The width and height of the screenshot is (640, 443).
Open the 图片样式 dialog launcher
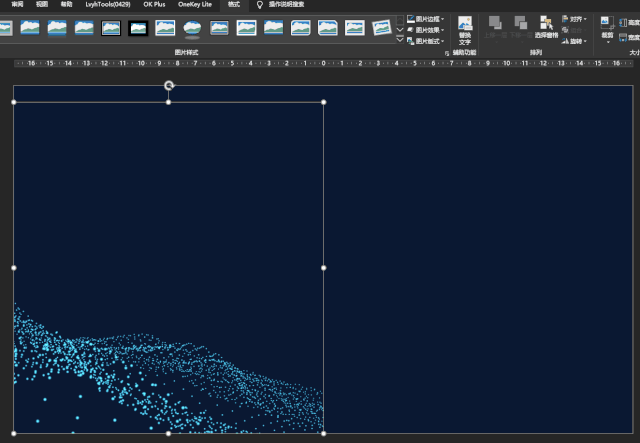point(447,52)
